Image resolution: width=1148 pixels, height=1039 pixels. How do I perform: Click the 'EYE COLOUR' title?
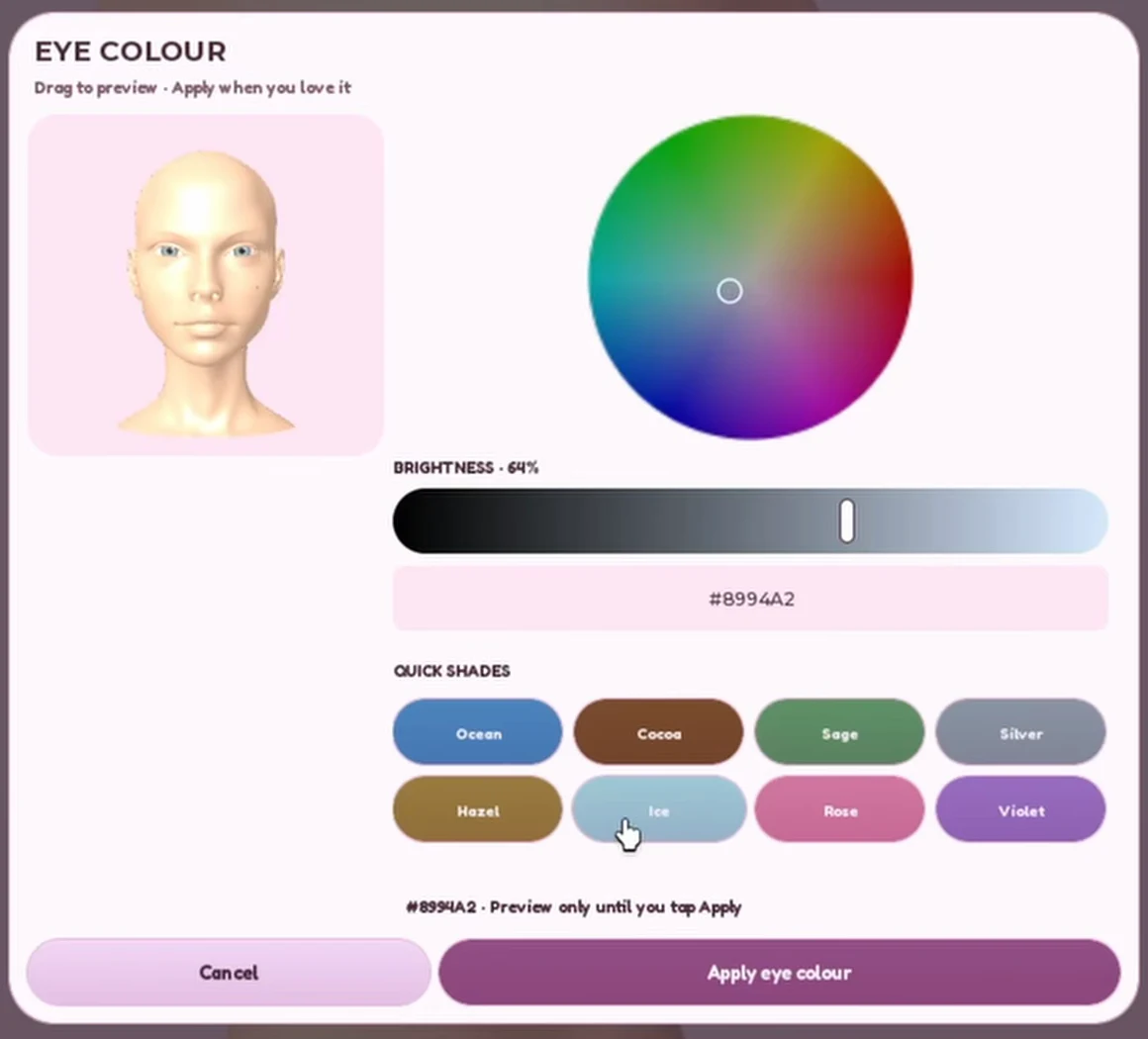point(131,51)
